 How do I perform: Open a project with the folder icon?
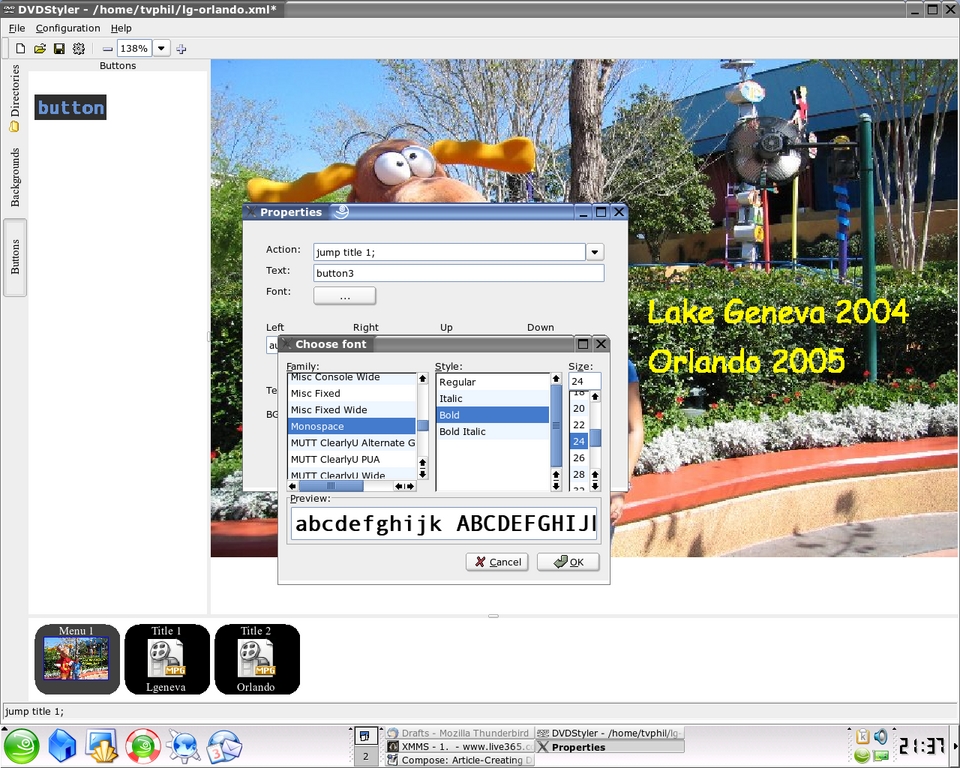pyautogui.click(x=40, y=48)
